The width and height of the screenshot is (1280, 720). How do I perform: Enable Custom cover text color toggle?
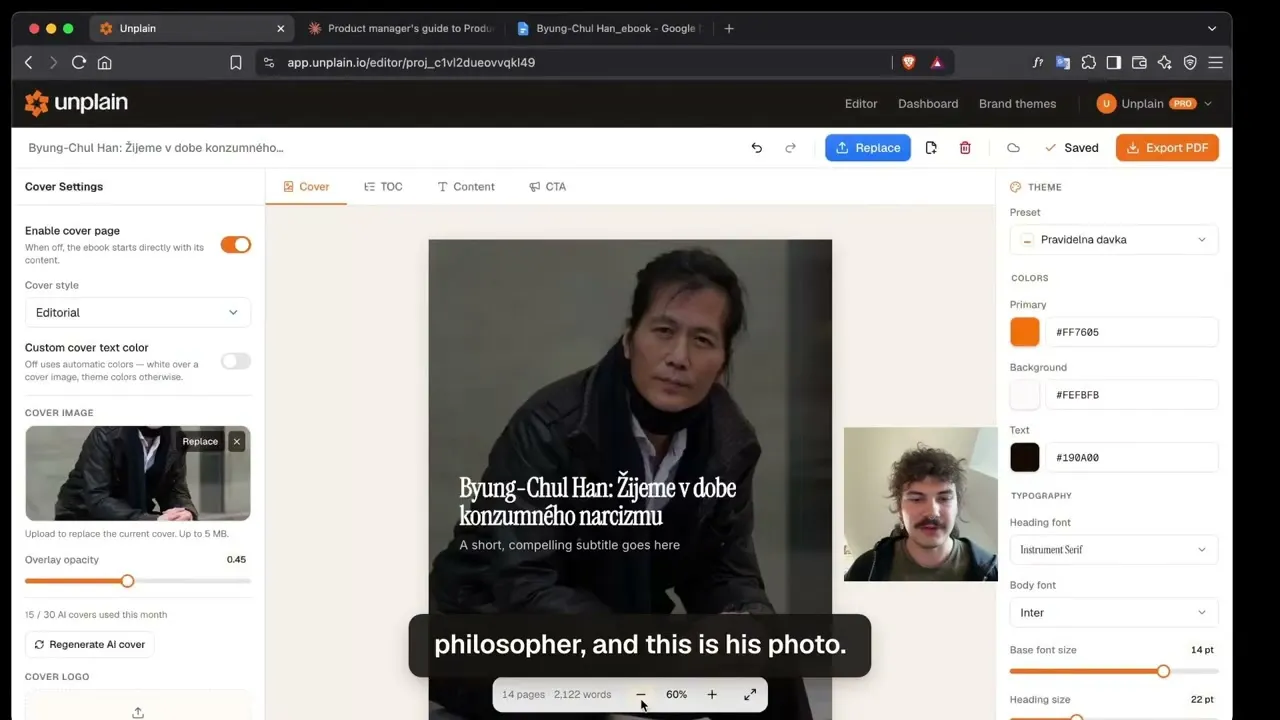point(236,361)
